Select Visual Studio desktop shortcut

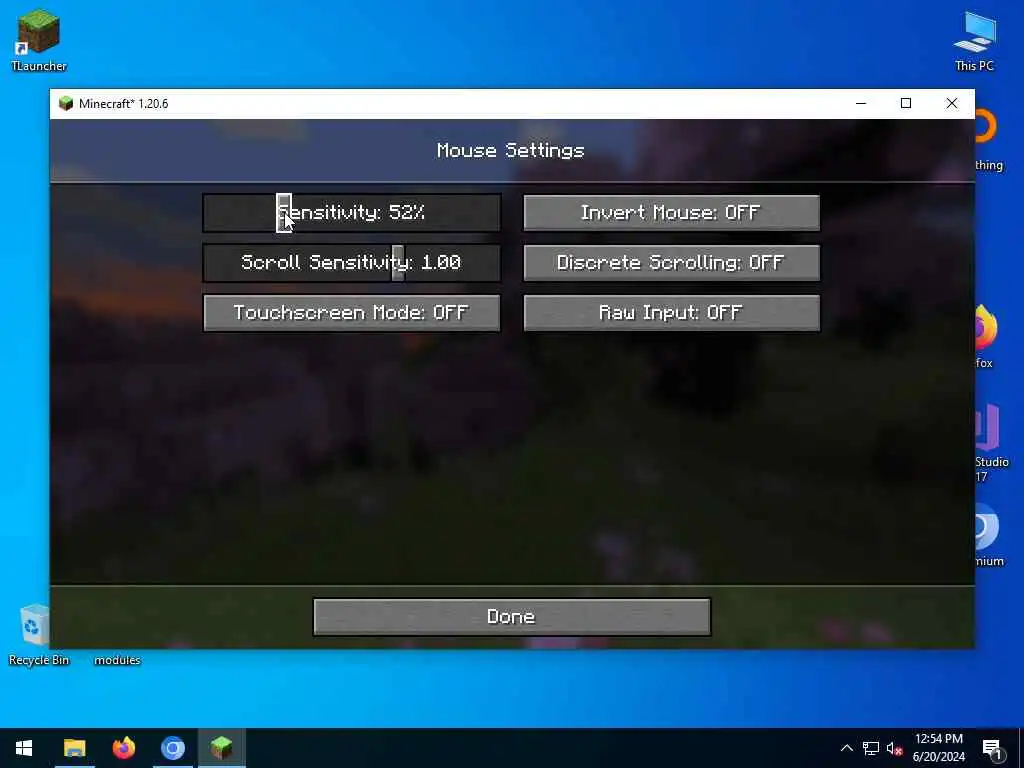991,444
